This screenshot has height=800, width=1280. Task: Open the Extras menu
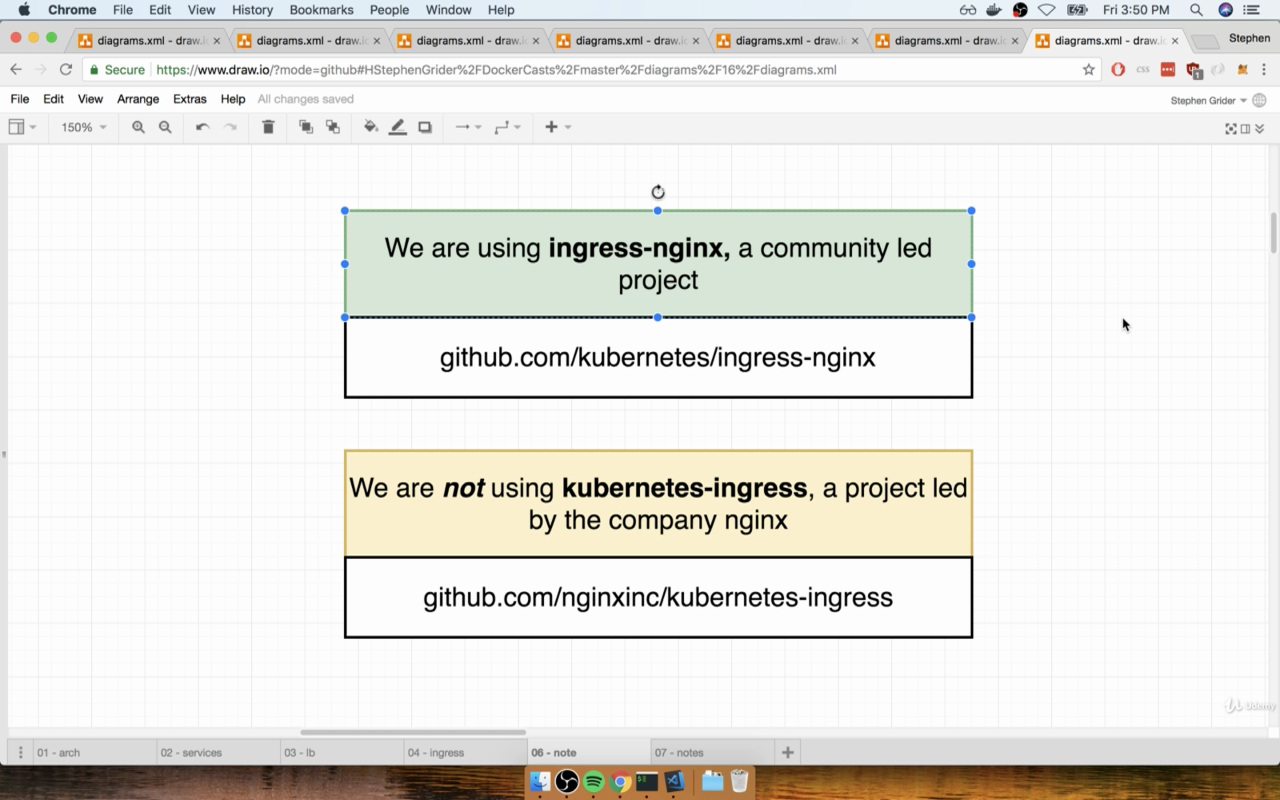tap(190, 99)
